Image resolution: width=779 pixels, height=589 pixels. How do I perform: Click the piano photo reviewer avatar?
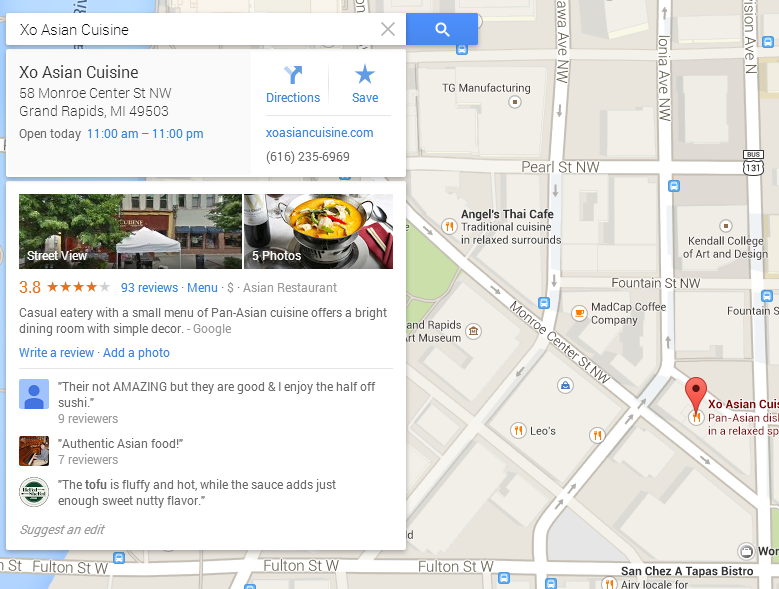tap(34, 451)
